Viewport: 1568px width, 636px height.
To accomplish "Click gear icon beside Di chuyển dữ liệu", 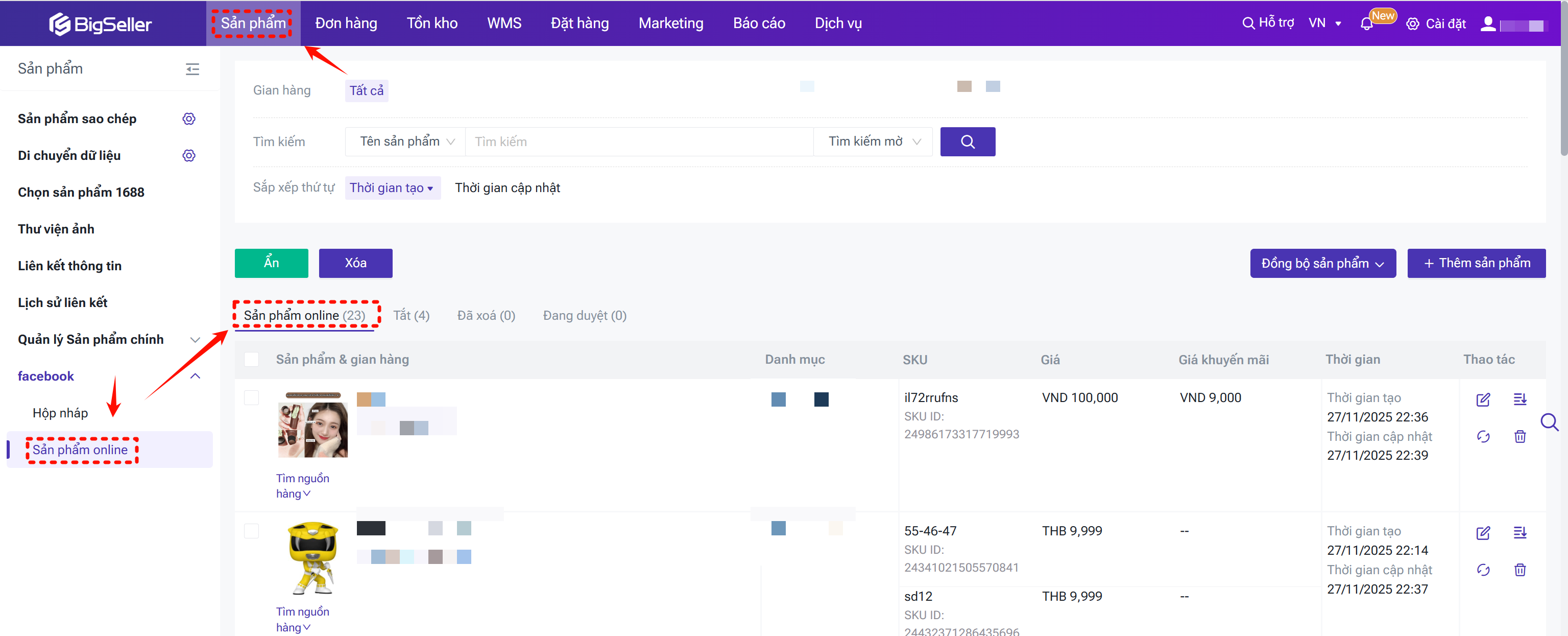I will tap(189, 155).
